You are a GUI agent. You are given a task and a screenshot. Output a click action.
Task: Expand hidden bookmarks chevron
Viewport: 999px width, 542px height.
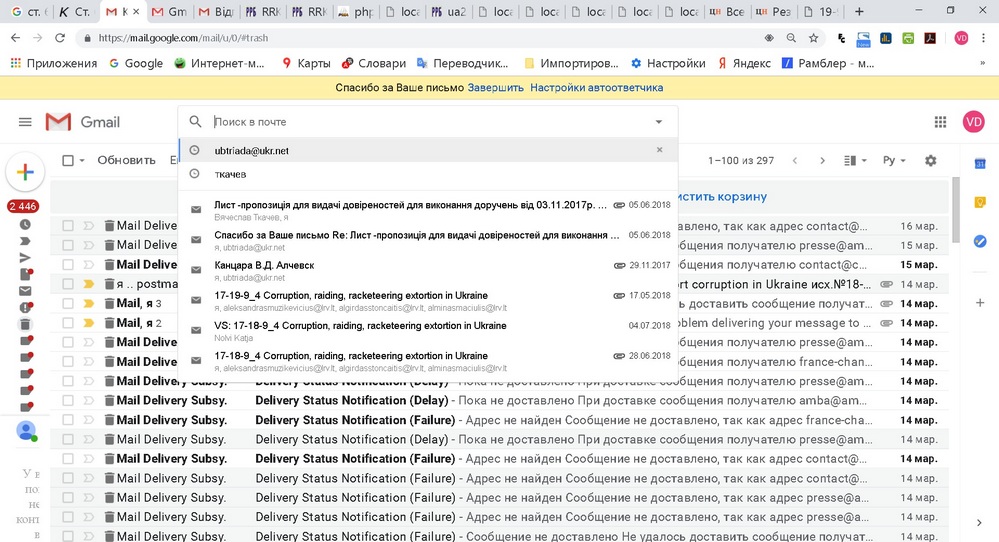982,63
